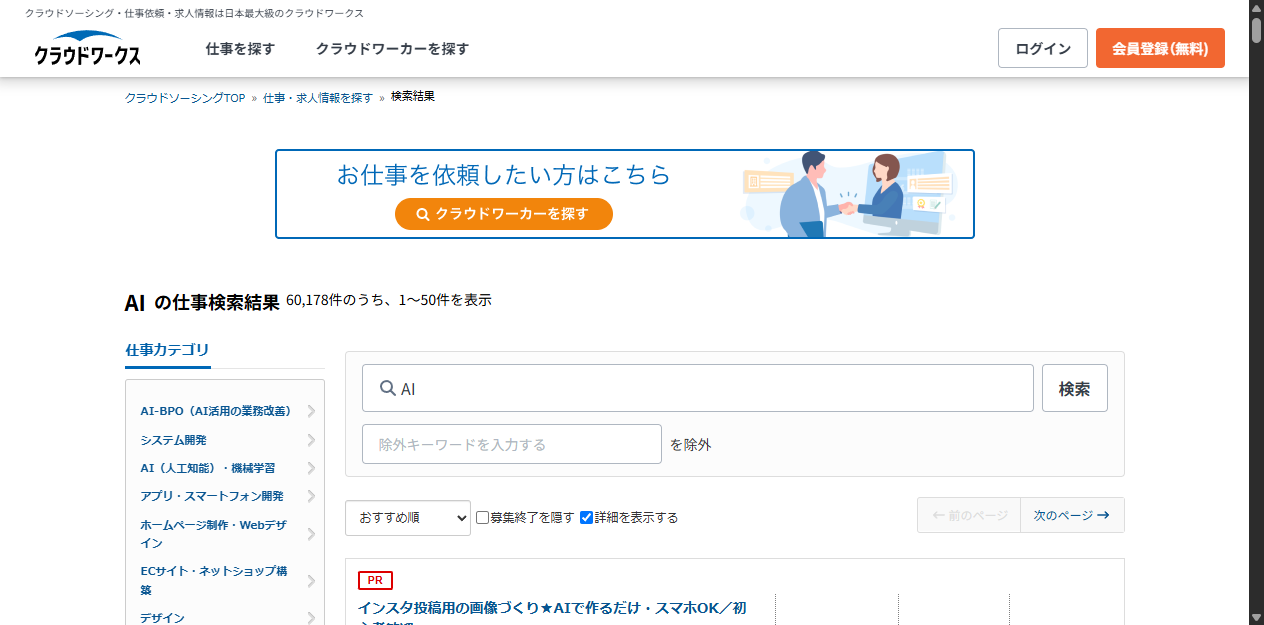Screen dimensions: 1264x625
Task: Open the ECサイト・ネットショップ構築 category link
Action: click(x=214, y=581)
